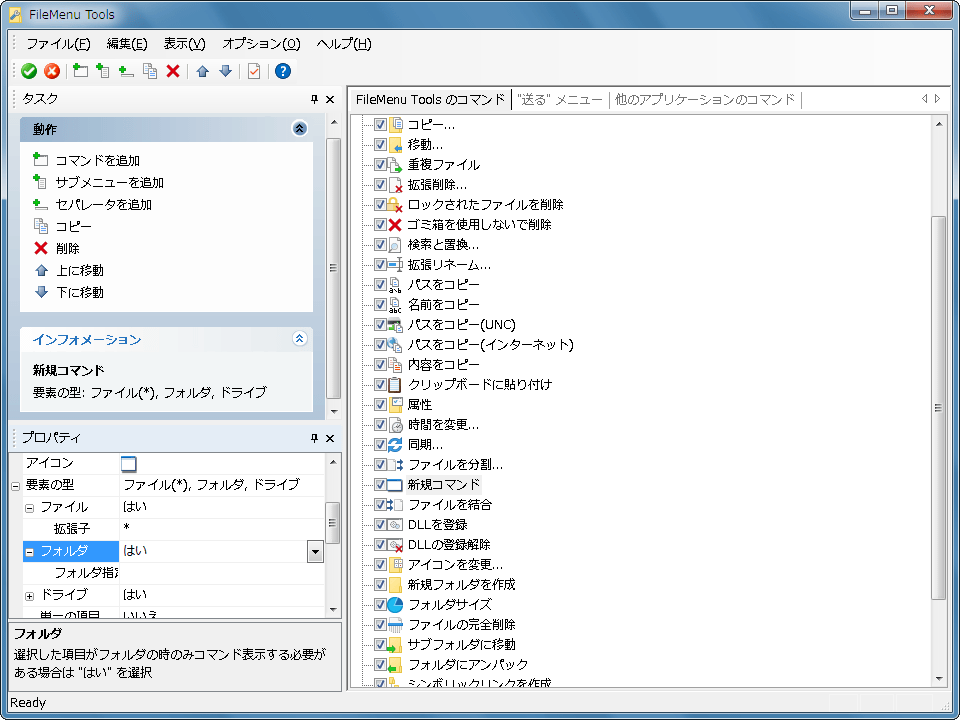
Task: Click the icon swatch in アイコン property
Action: [x=129, y=463]
